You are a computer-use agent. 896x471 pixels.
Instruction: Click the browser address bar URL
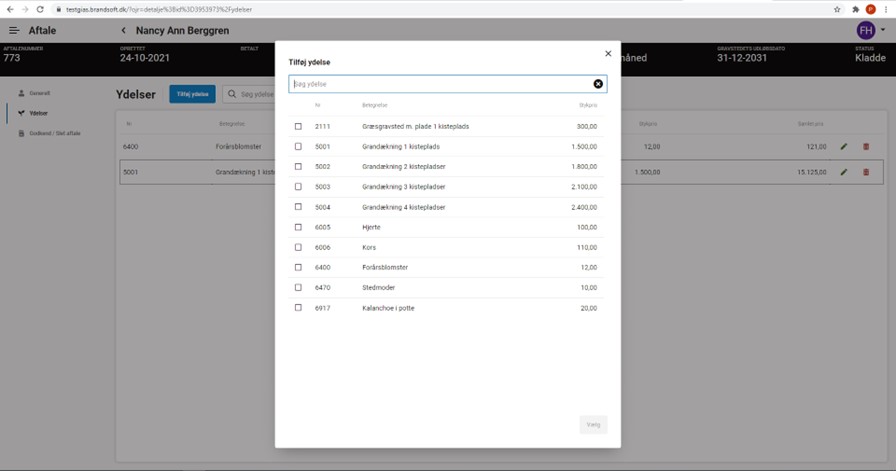coord(159,9)
